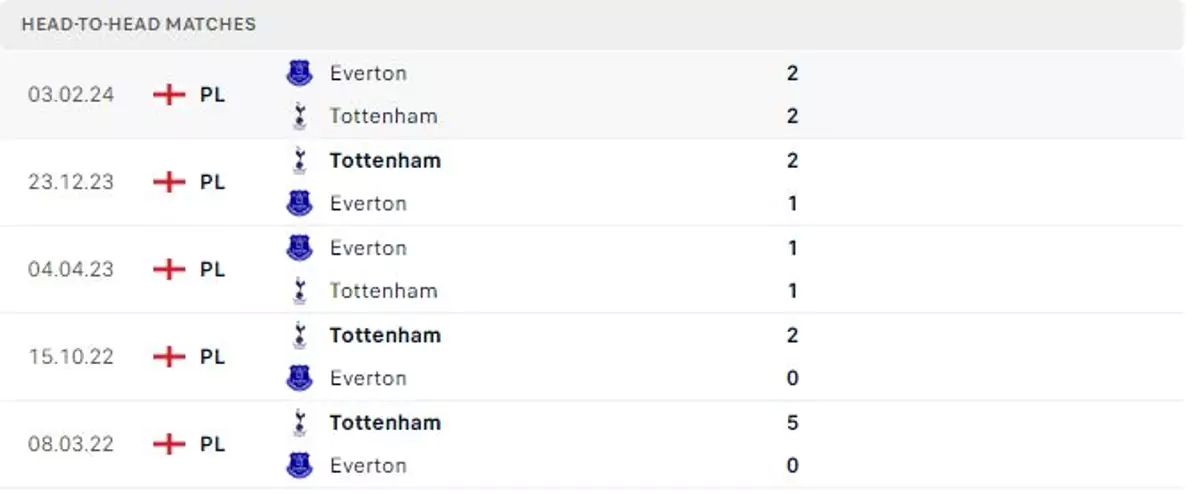Click Everton crest in 08.03.22 match
This screenshot has height=494, width=1200.
(299, 465)
